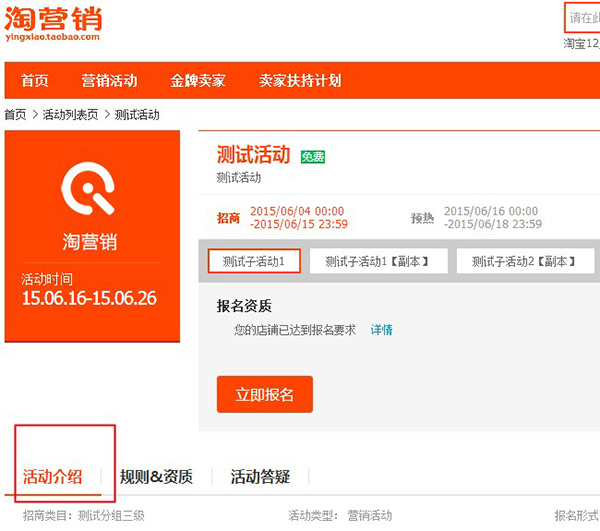
Task: Switch to the 测试子活动1【副本】 tab
Action: tap(377, 261)
